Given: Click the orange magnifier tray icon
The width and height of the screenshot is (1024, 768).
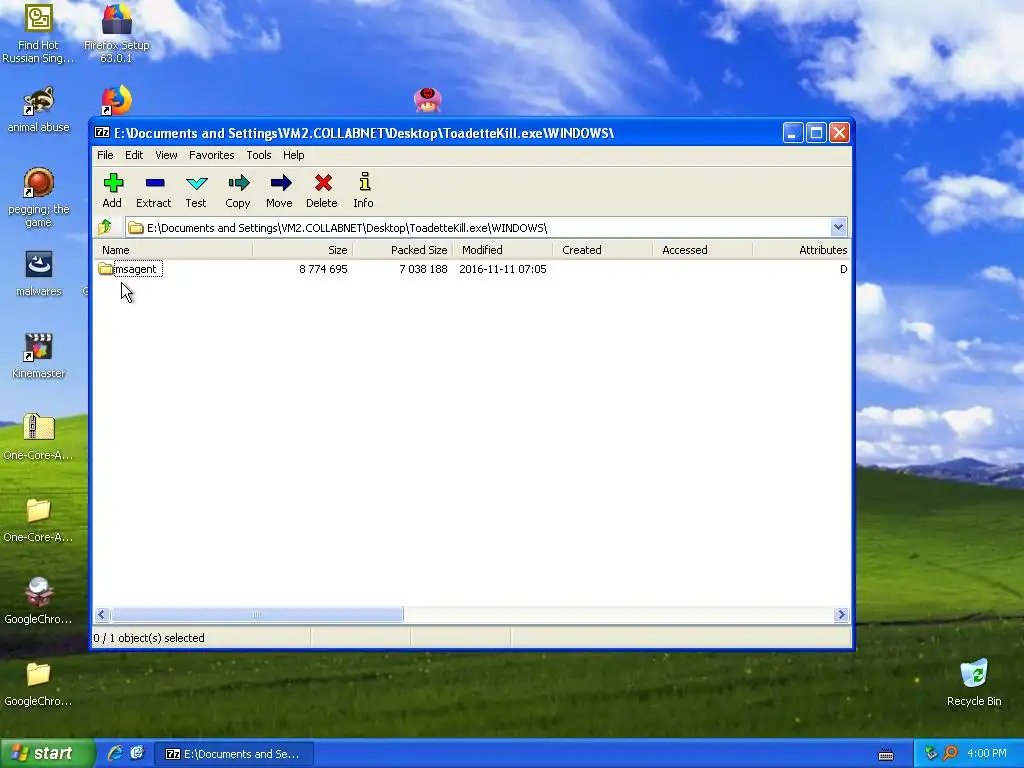Looking at the screenshot, I should (x=951, y=753).
